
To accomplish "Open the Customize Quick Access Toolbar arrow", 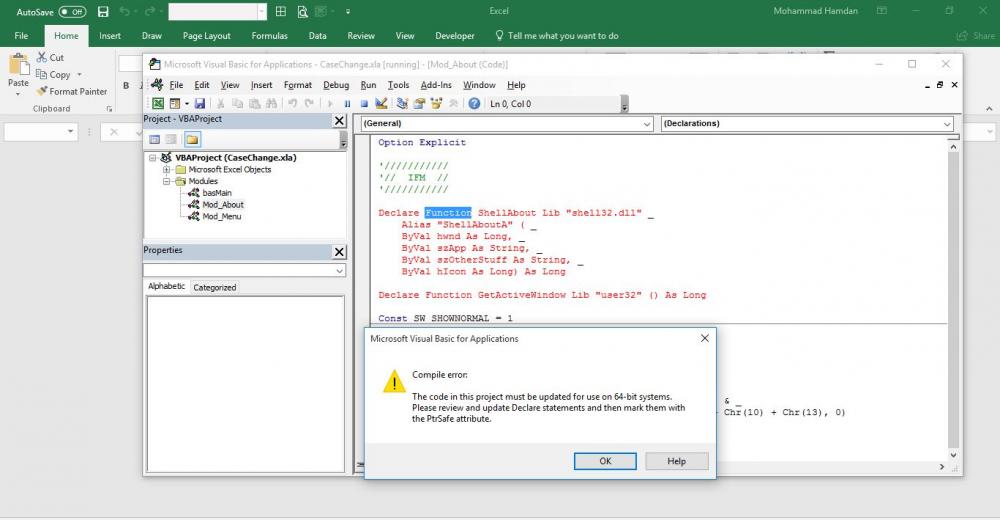I will pos(348,11).
